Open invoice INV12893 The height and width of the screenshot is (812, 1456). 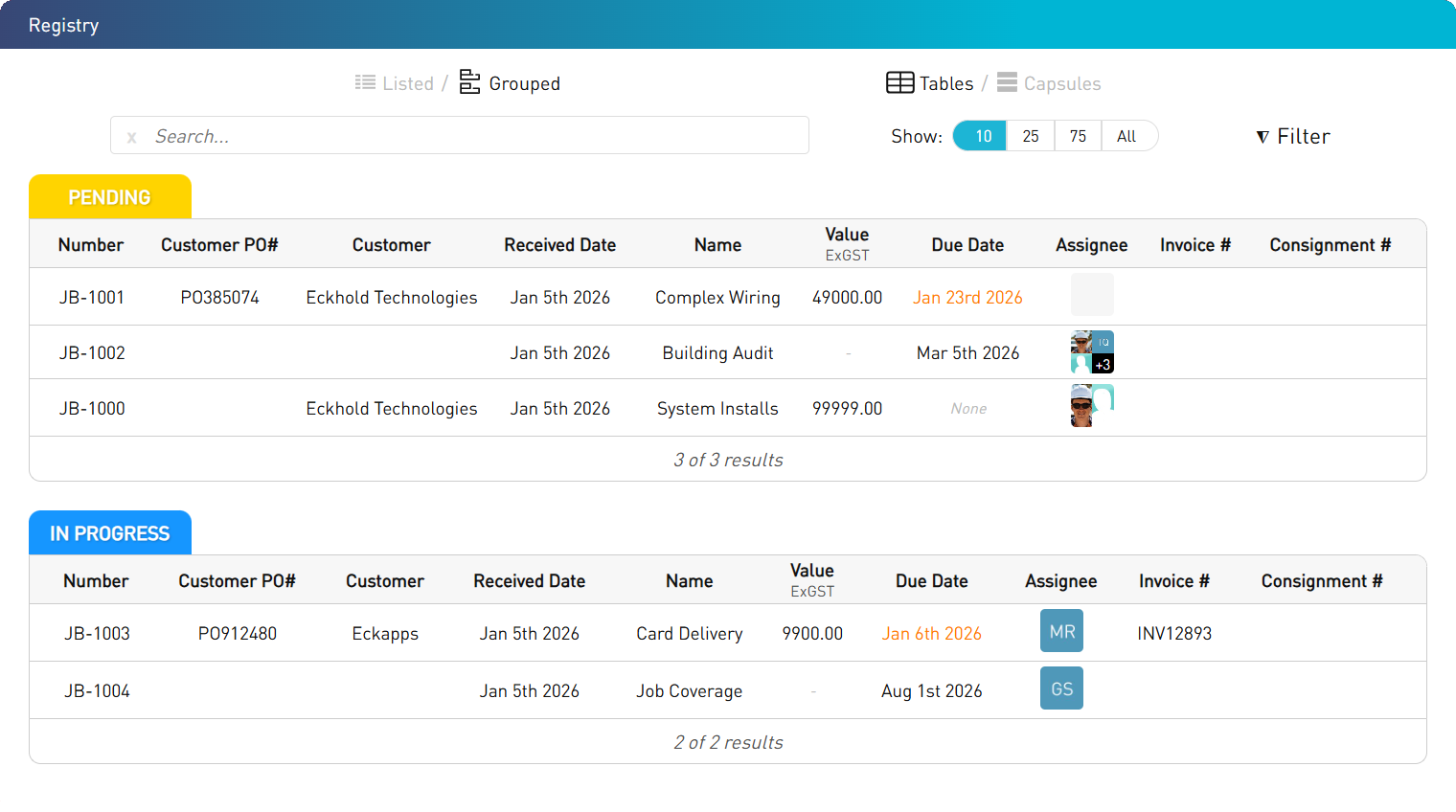pyautogui.click(x=1173, y=634)
